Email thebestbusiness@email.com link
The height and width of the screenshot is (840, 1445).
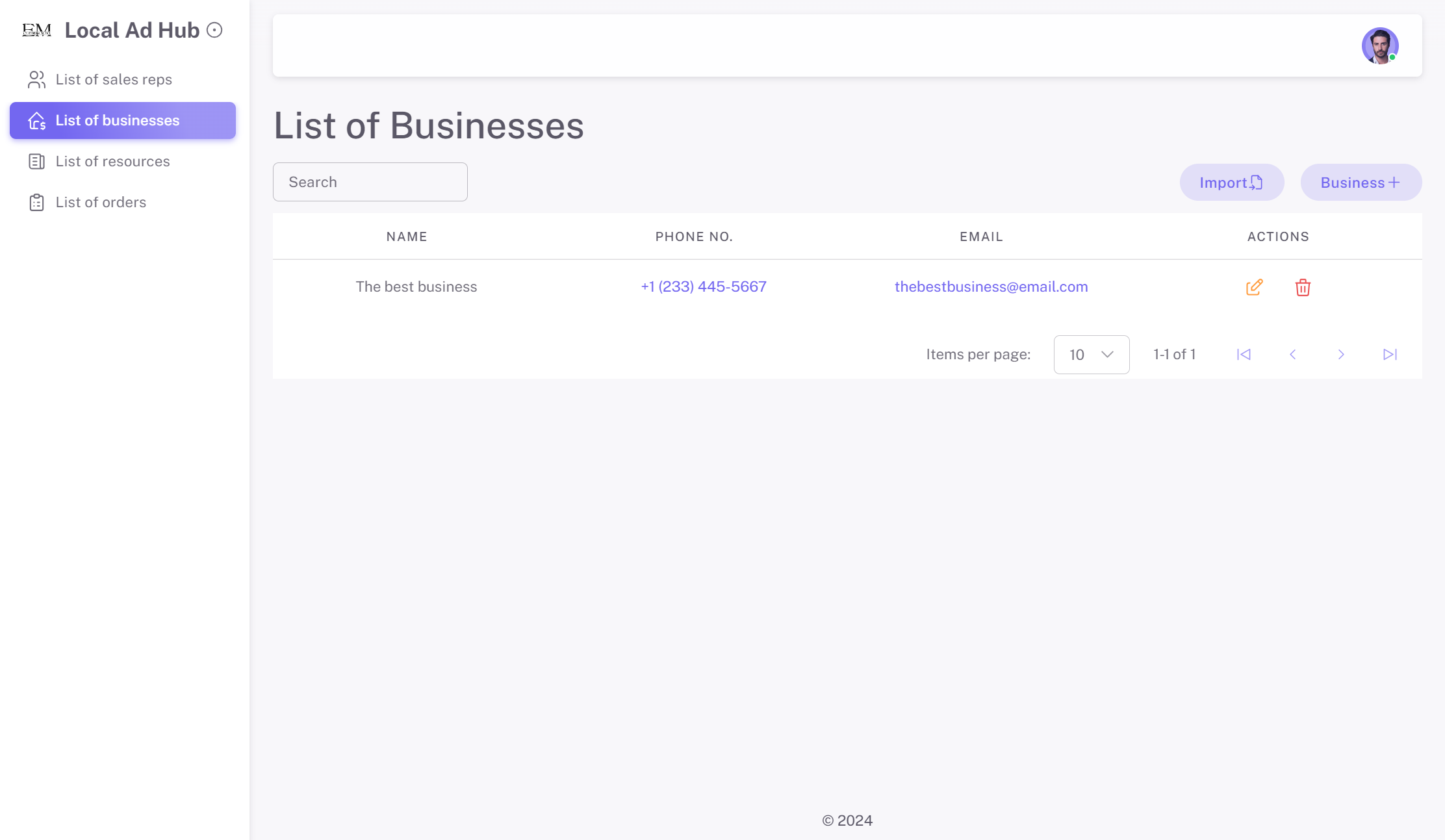coord(991,286)
